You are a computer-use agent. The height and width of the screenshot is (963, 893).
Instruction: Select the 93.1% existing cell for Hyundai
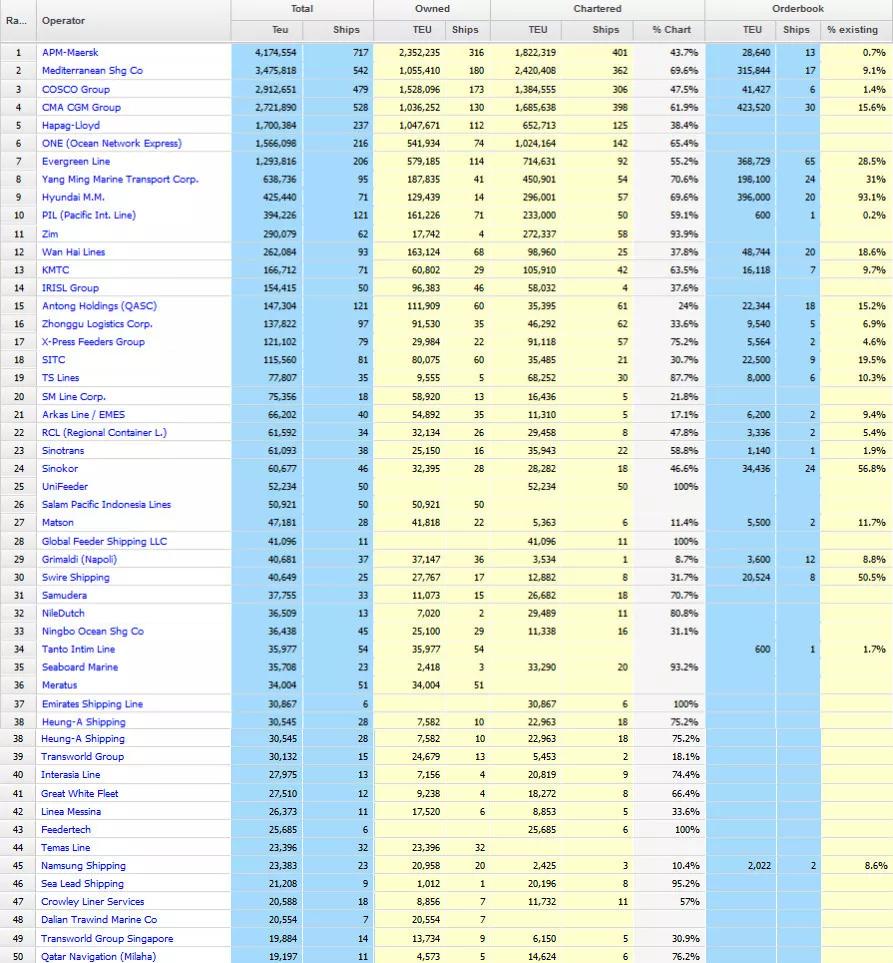point(856,197)
